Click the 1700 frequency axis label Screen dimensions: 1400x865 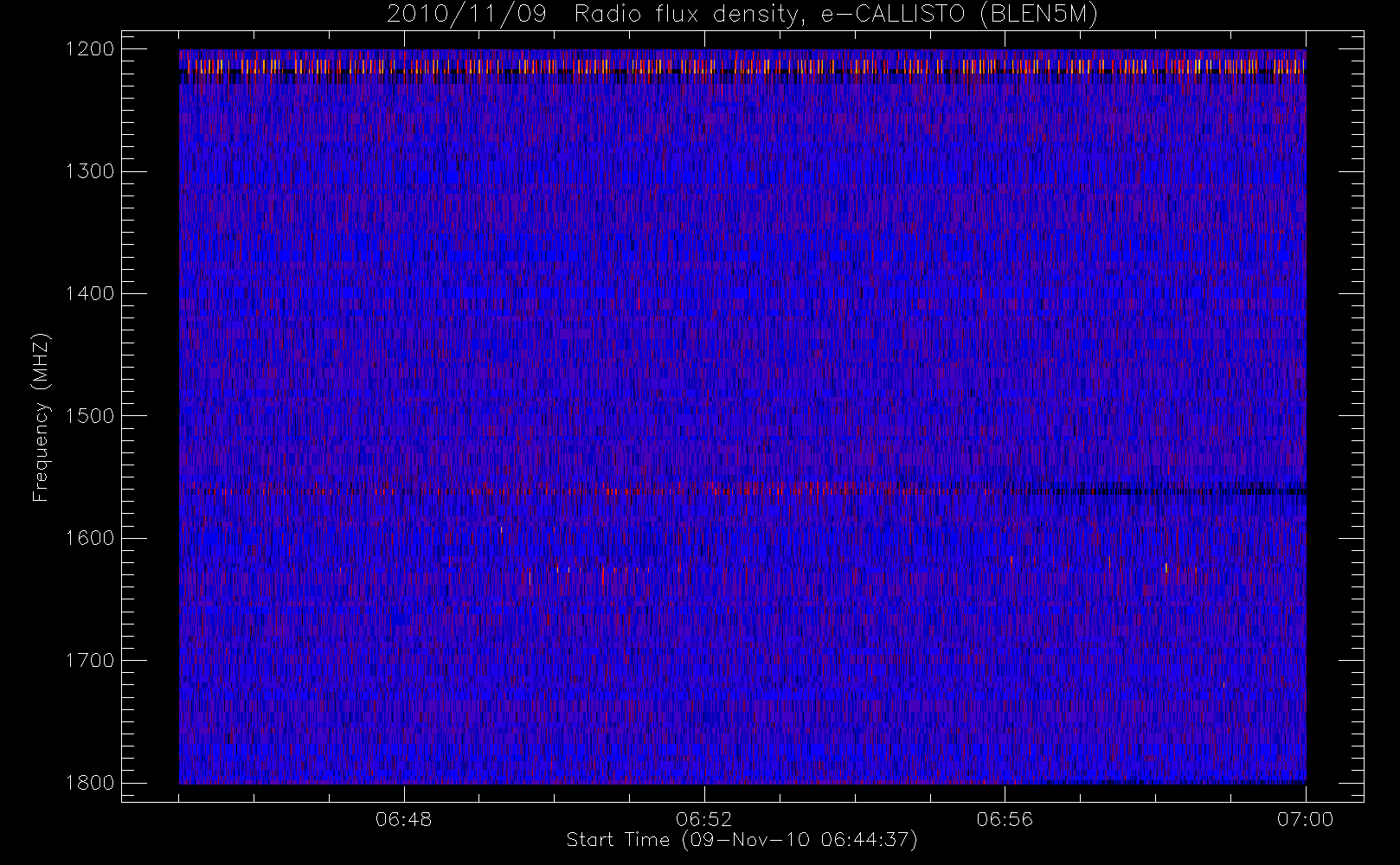(x=90, y=660)
